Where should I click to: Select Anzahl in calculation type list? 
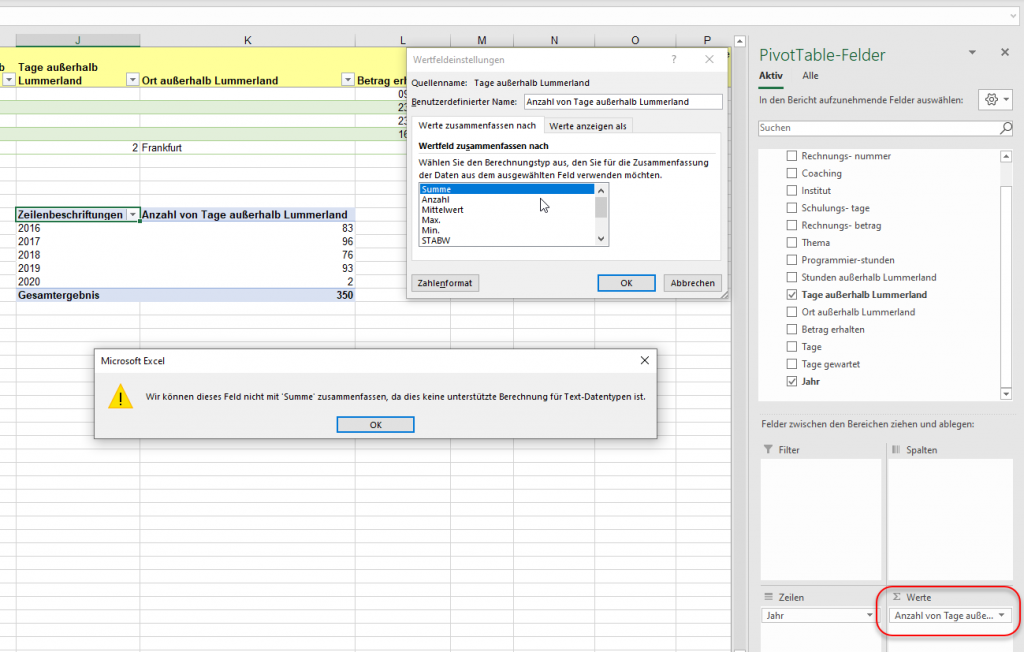[507, 200]
